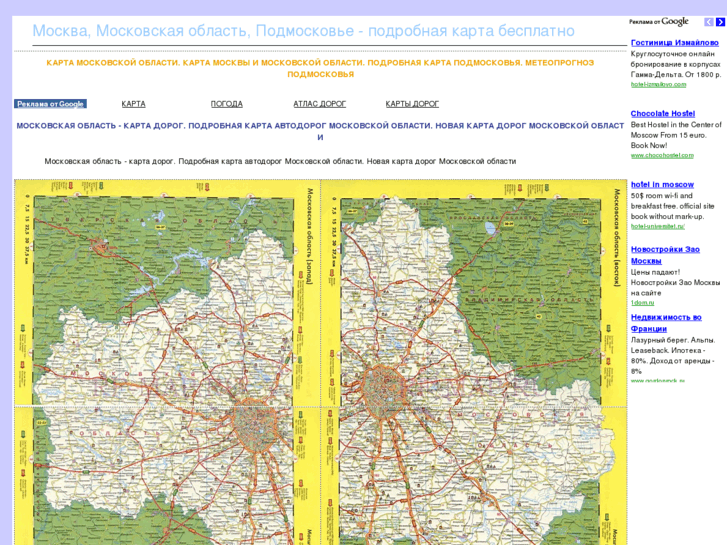Image resolution: width=727 pixels, height=545 pixels.
Task: Open the КАРТА menu link
Action: [x=133, y=104]
